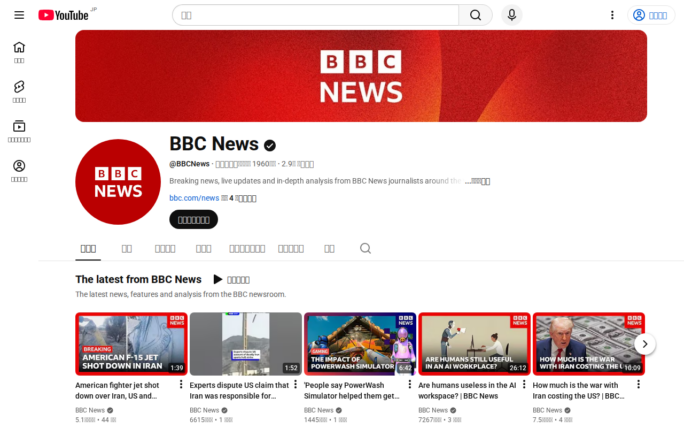Show next videos with carousel arrow
This screenshot has width=684, height=428.
coord(645,344)
